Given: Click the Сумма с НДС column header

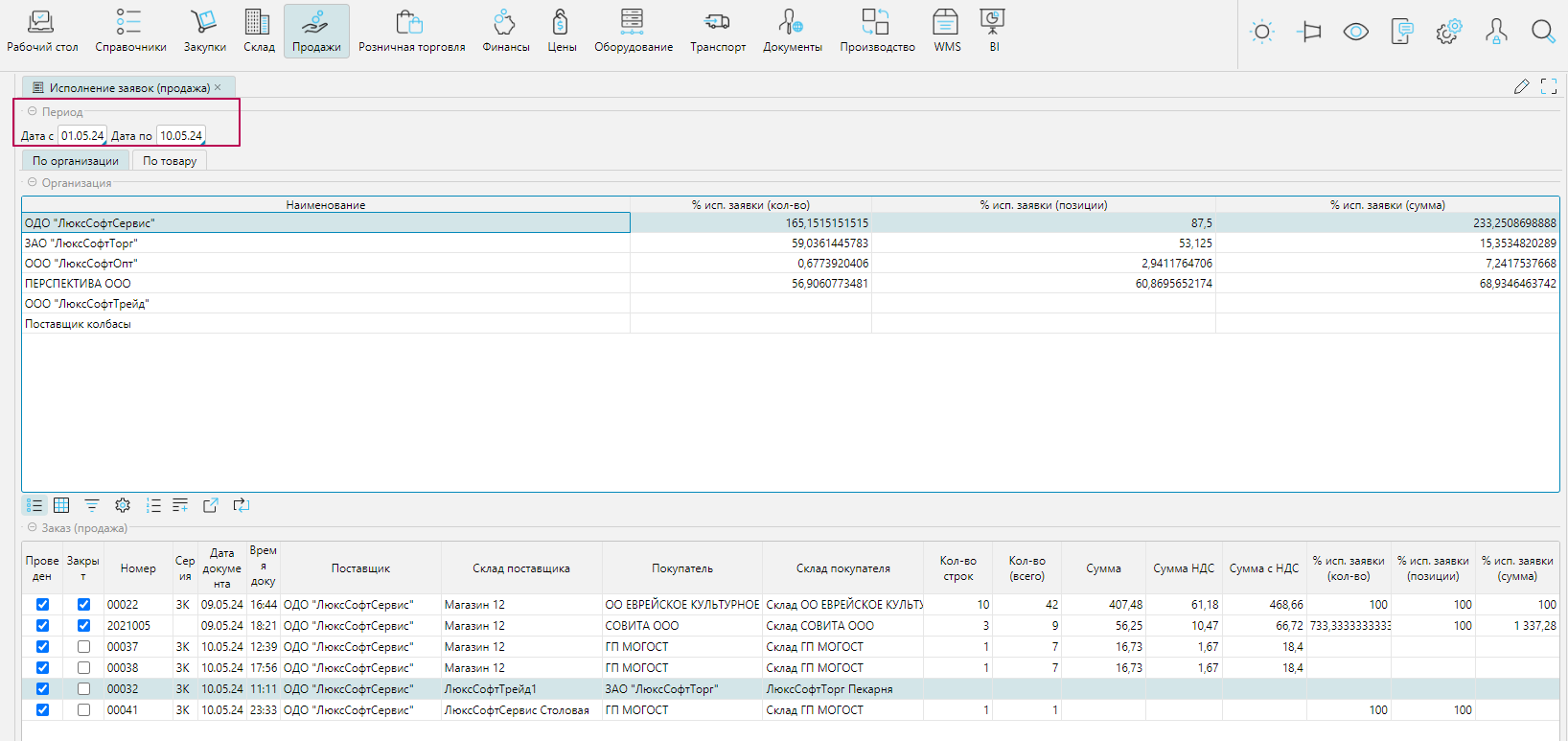Looking at the screenshot, I should coord(1263,568).
